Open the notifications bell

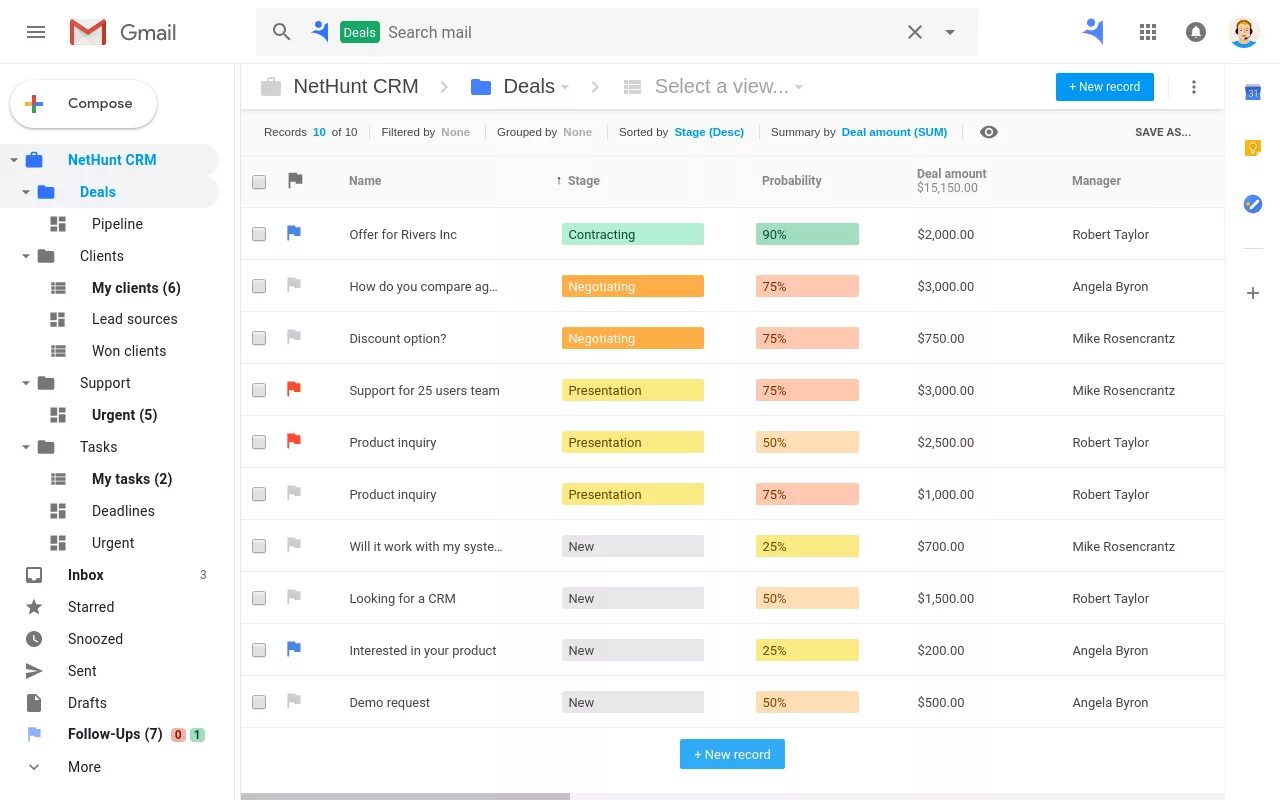(1196, 32)
